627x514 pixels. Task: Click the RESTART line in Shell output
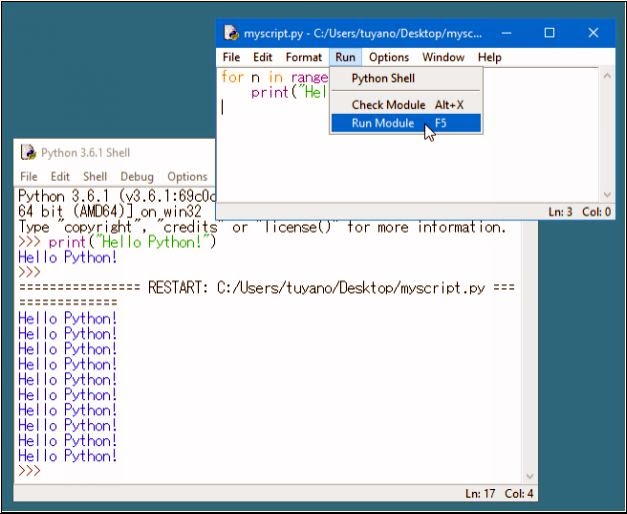[265, 288]
